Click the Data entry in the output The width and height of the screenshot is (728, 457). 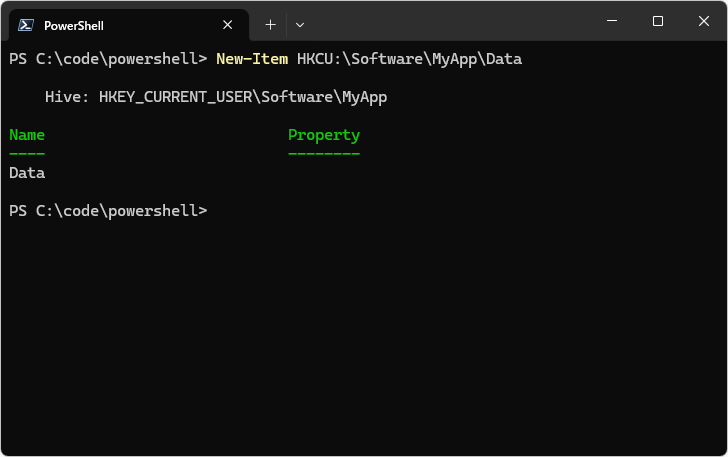click(x=27, y=173)
